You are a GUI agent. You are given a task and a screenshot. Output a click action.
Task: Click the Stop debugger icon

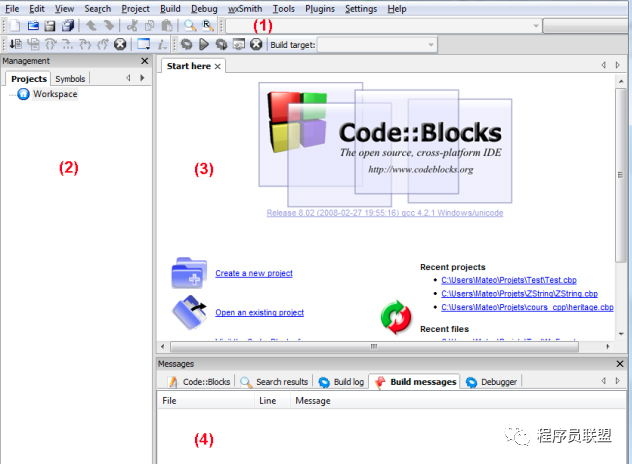pyautogui.click(x=120, y=44)
